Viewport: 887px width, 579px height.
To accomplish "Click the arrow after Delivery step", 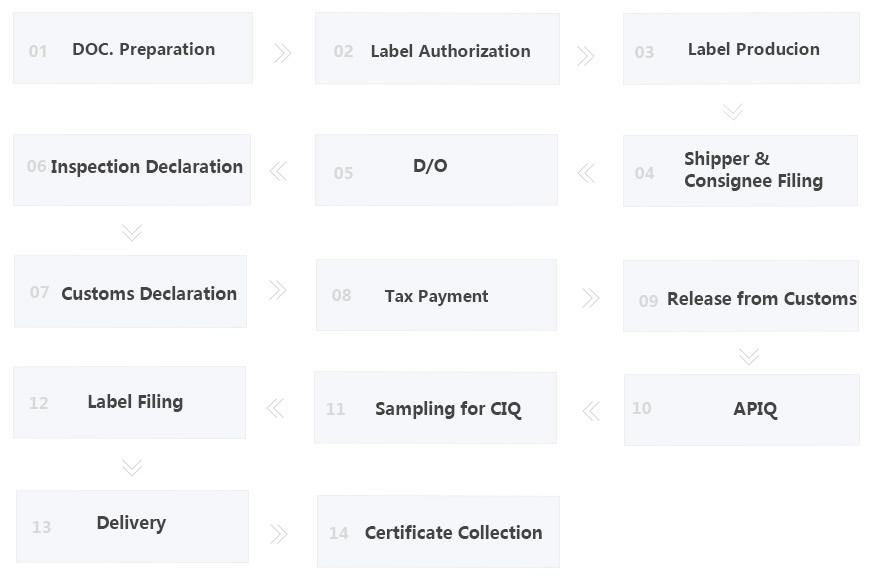I will 278,534.
